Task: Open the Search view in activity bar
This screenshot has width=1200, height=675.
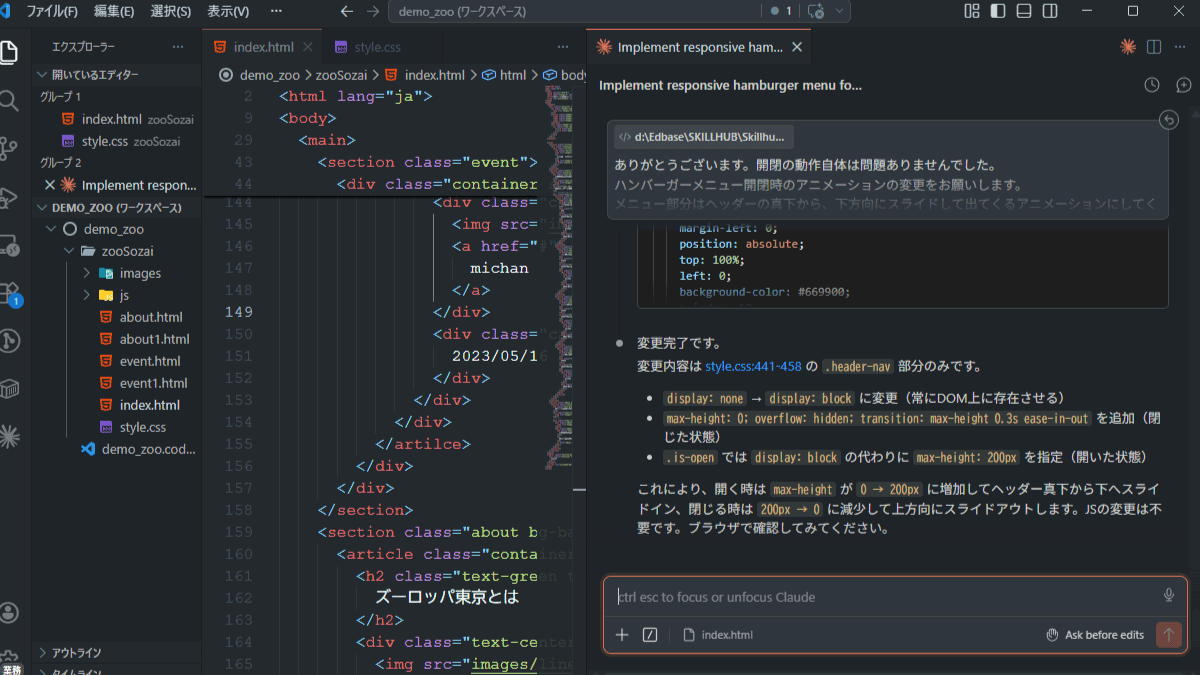Action: coord(10,100)
